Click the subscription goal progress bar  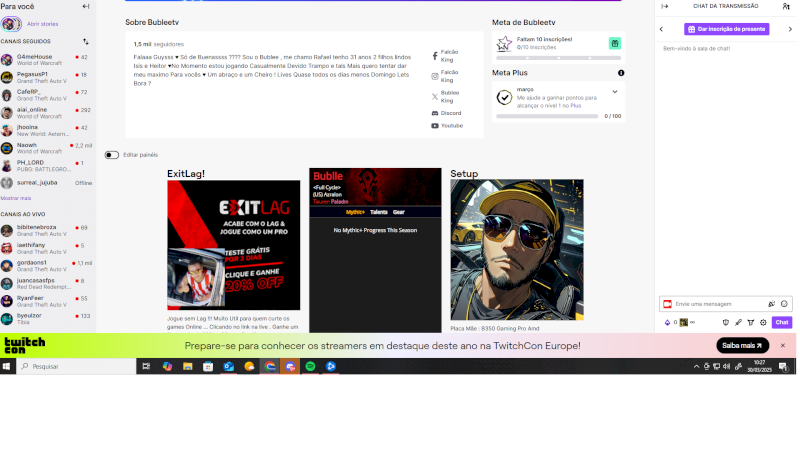tap(558, 58)
